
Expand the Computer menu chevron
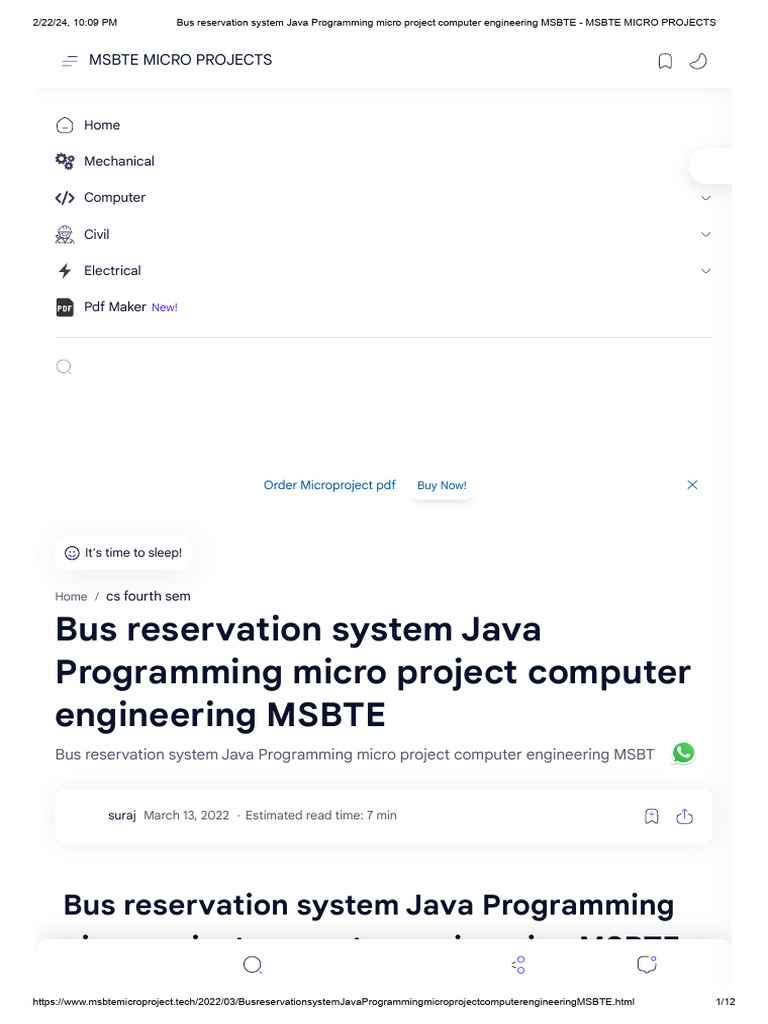tap(706, 198)
